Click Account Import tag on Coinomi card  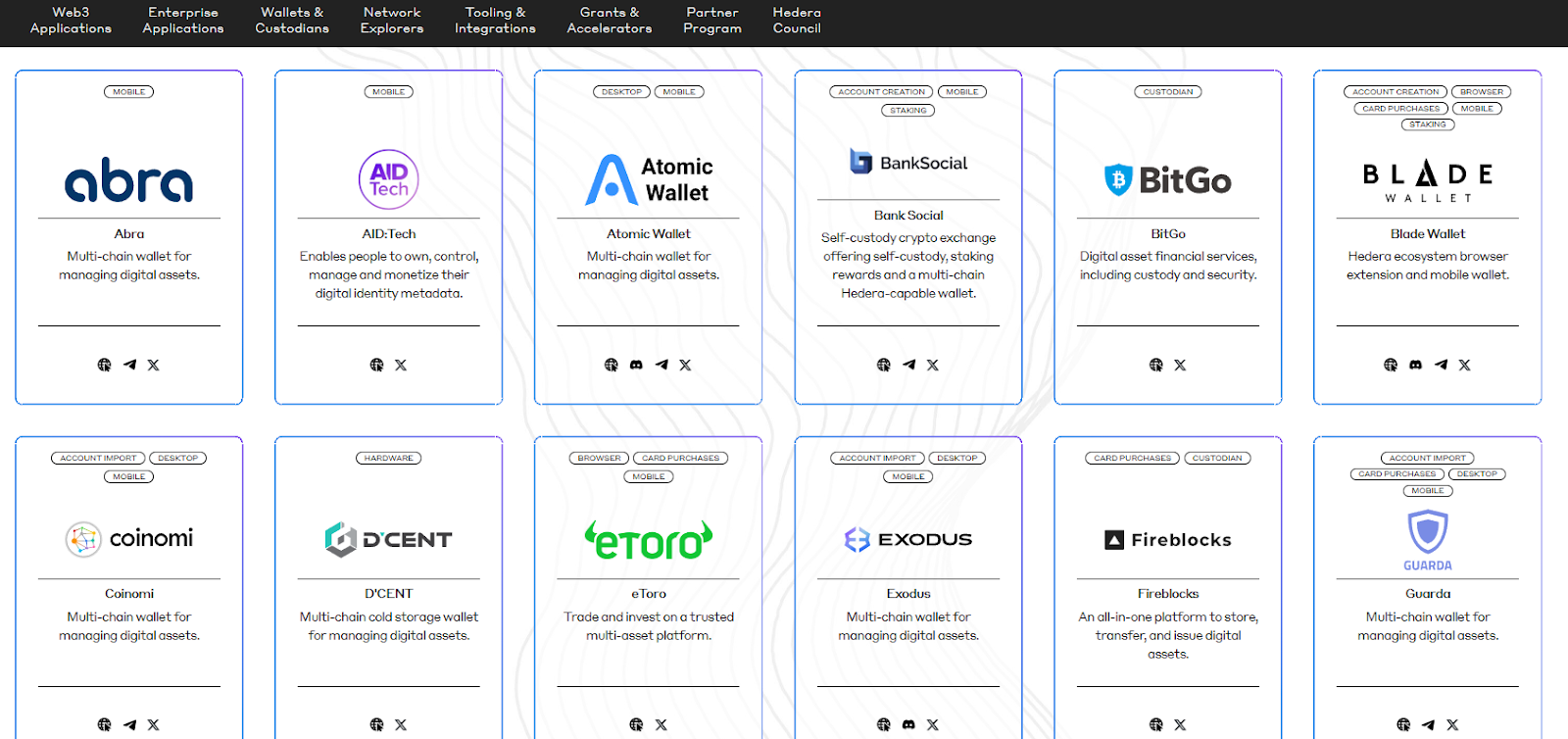(x=98, y=458)
